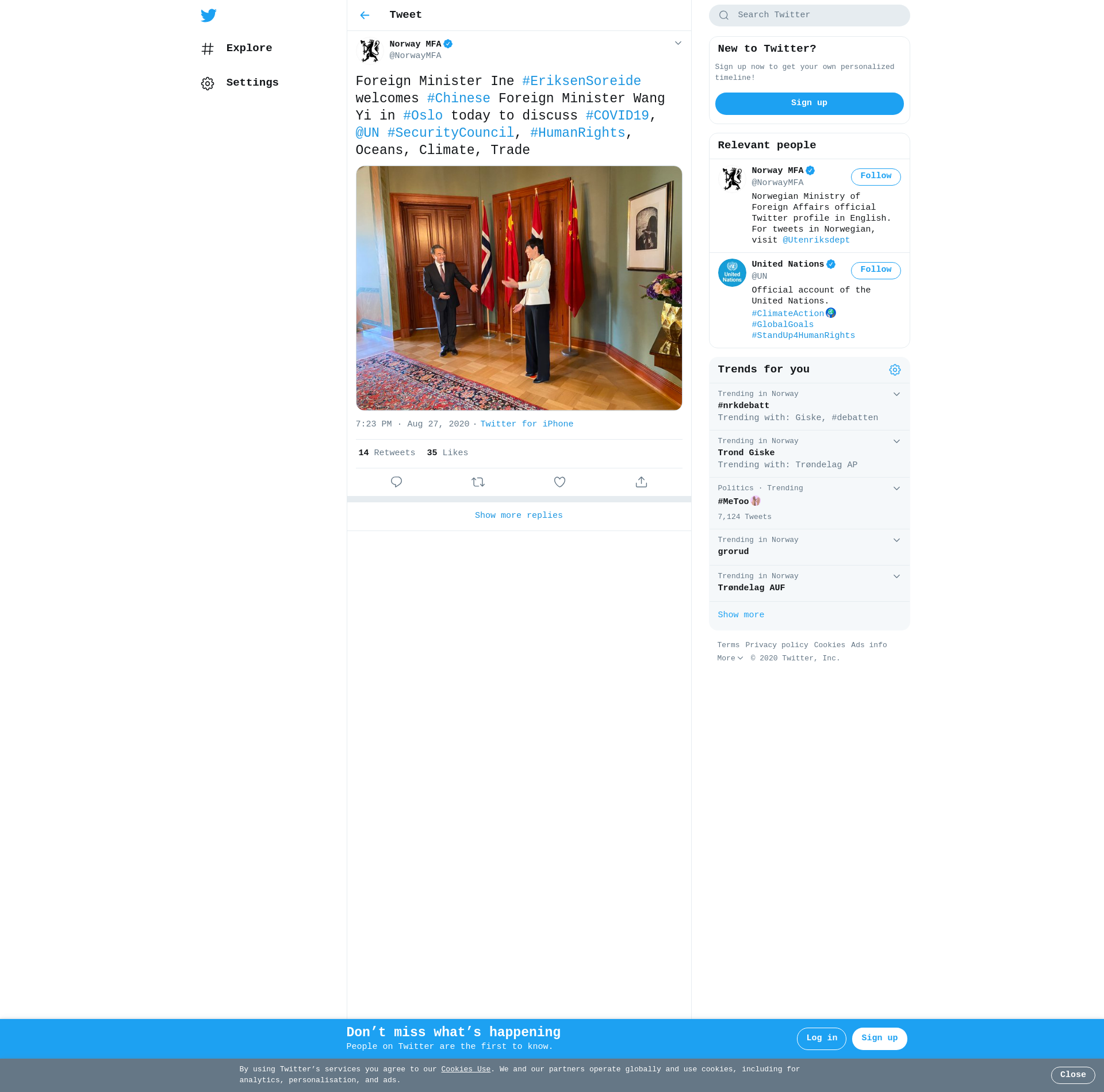Open United Nations profile avatar
Viewport: 1104px width, 1092px height.
click(x=732, y=273)
